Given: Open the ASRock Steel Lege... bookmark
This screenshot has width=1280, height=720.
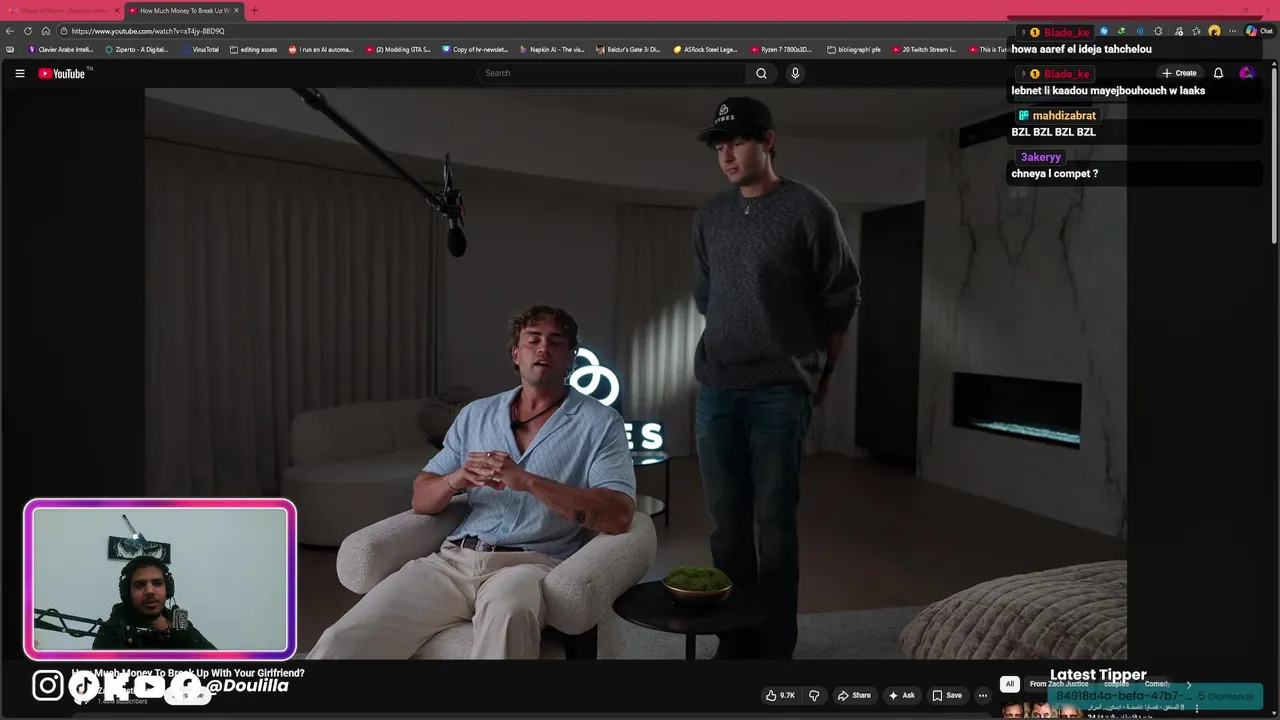Looking at the screenshot, I should pos(706,49).
